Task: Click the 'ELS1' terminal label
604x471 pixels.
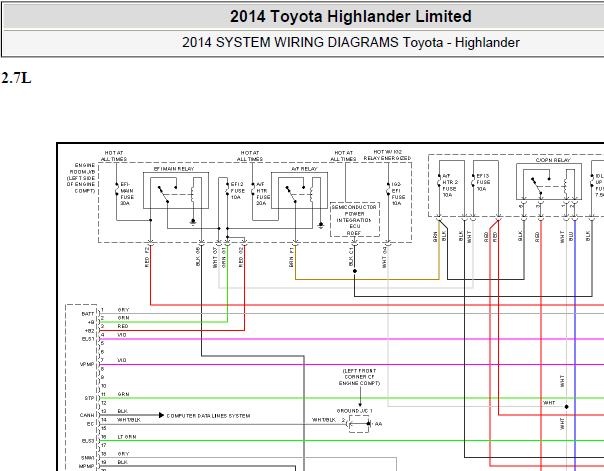Action: coord(88,339)
